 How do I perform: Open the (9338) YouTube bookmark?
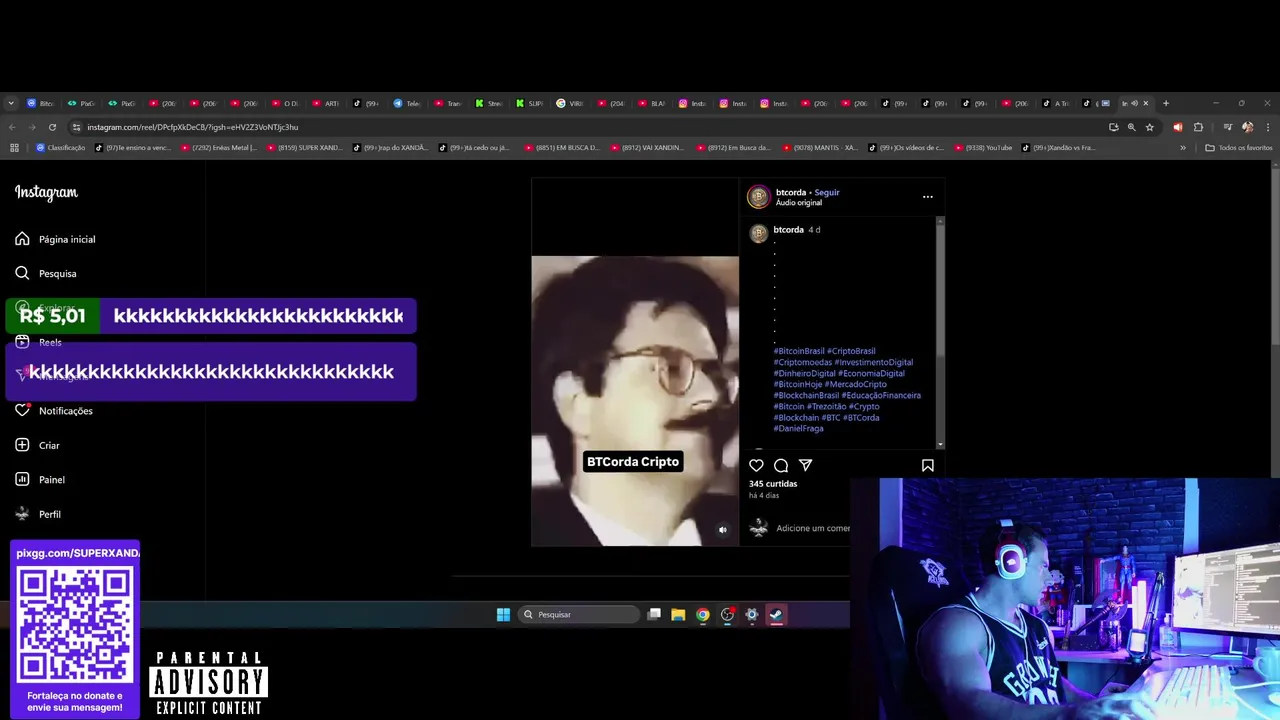tap(983, 148)
